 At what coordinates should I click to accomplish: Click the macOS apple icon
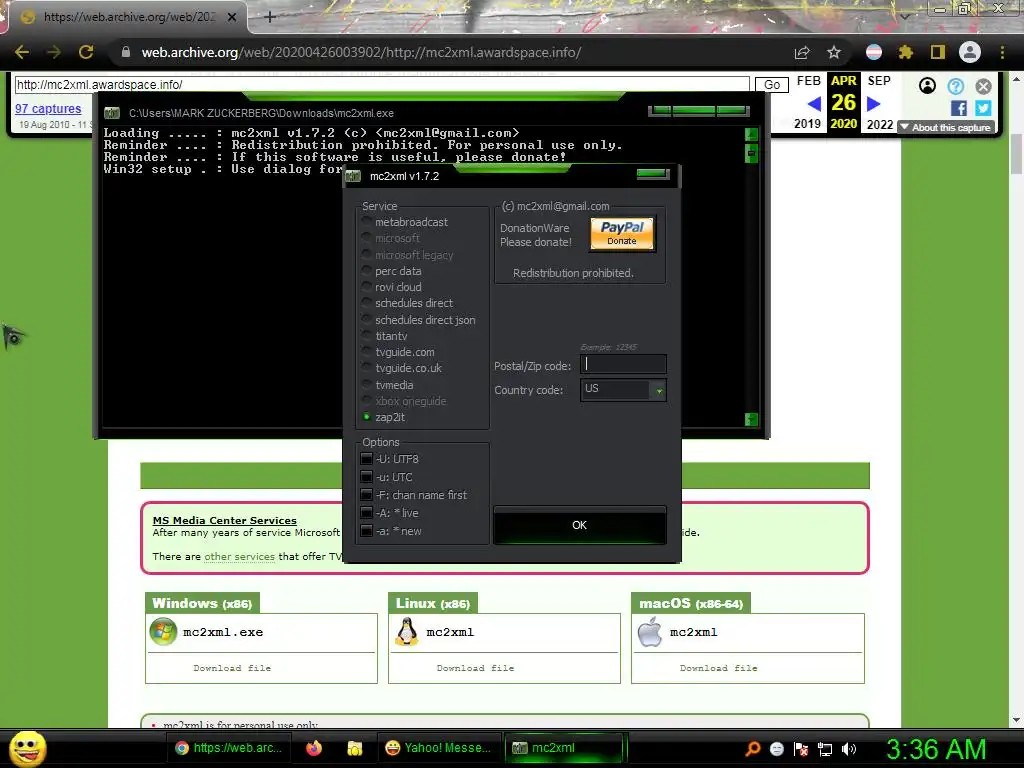point(650,632)
